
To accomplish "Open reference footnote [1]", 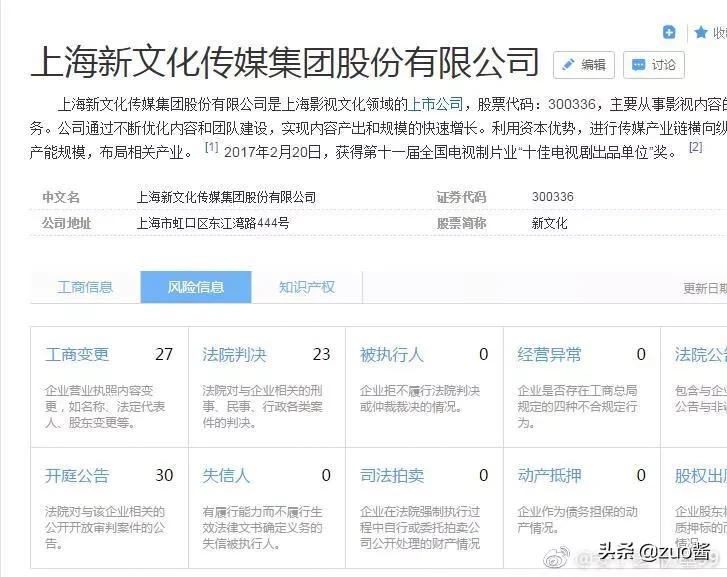I will click(x=211, y=147).
